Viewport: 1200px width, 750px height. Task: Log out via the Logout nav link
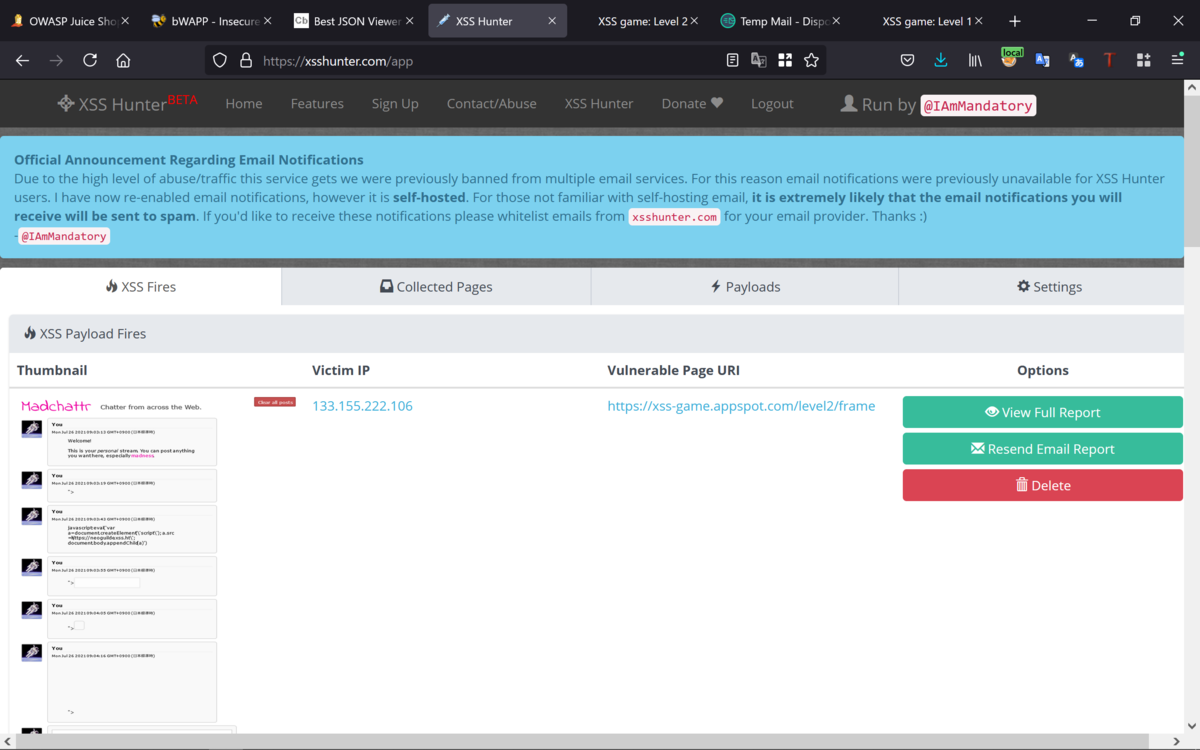(772, 104)
